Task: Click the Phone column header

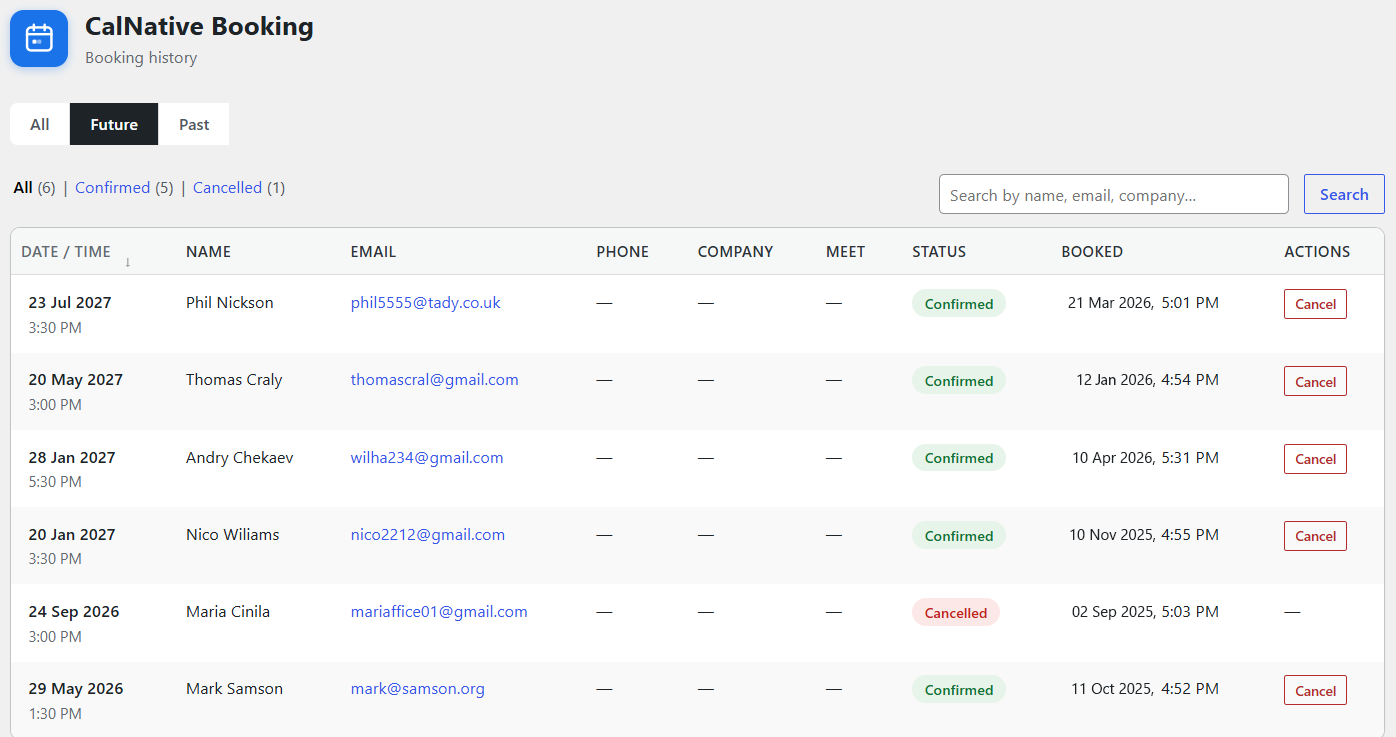Action: (x=622, y=252)
